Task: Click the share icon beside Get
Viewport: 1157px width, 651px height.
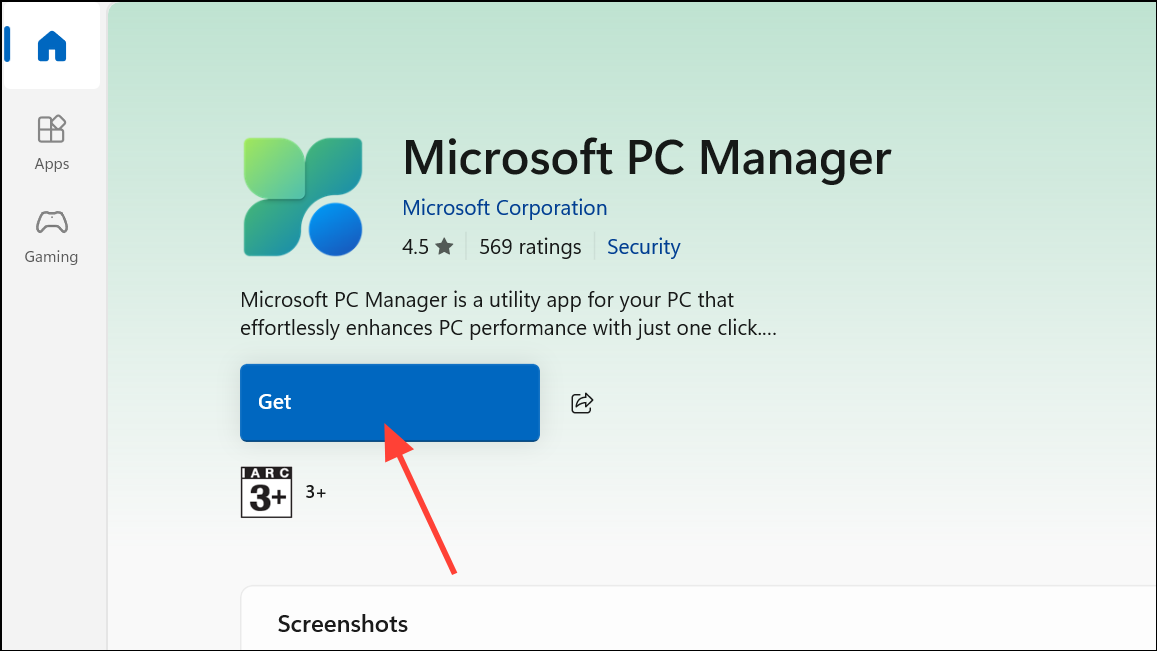Action: [x=581, y=403]
